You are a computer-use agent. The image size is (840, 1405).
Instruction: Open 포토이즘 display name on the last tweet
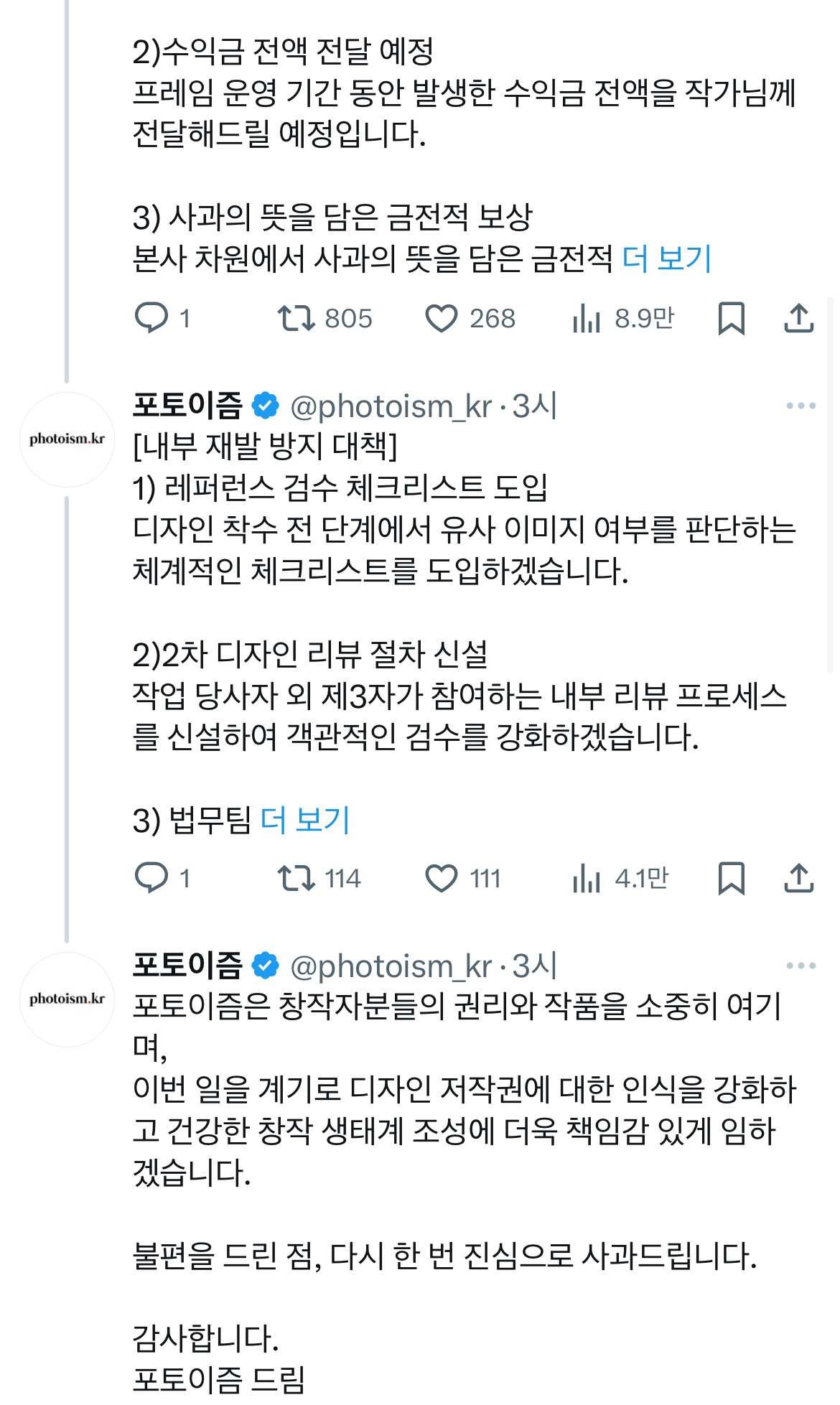187,966
